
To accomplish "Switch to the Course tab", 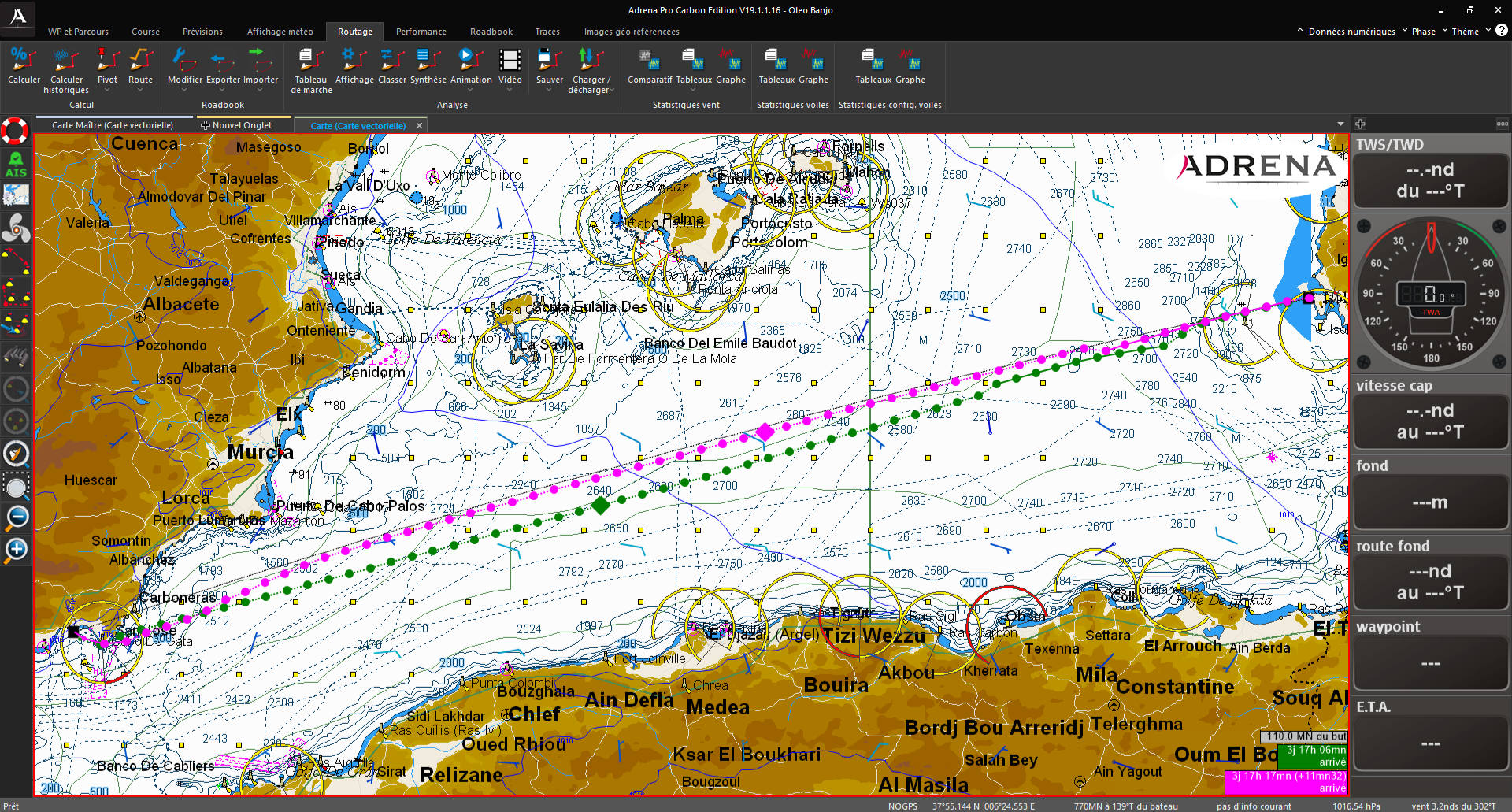I will (146, 32).
